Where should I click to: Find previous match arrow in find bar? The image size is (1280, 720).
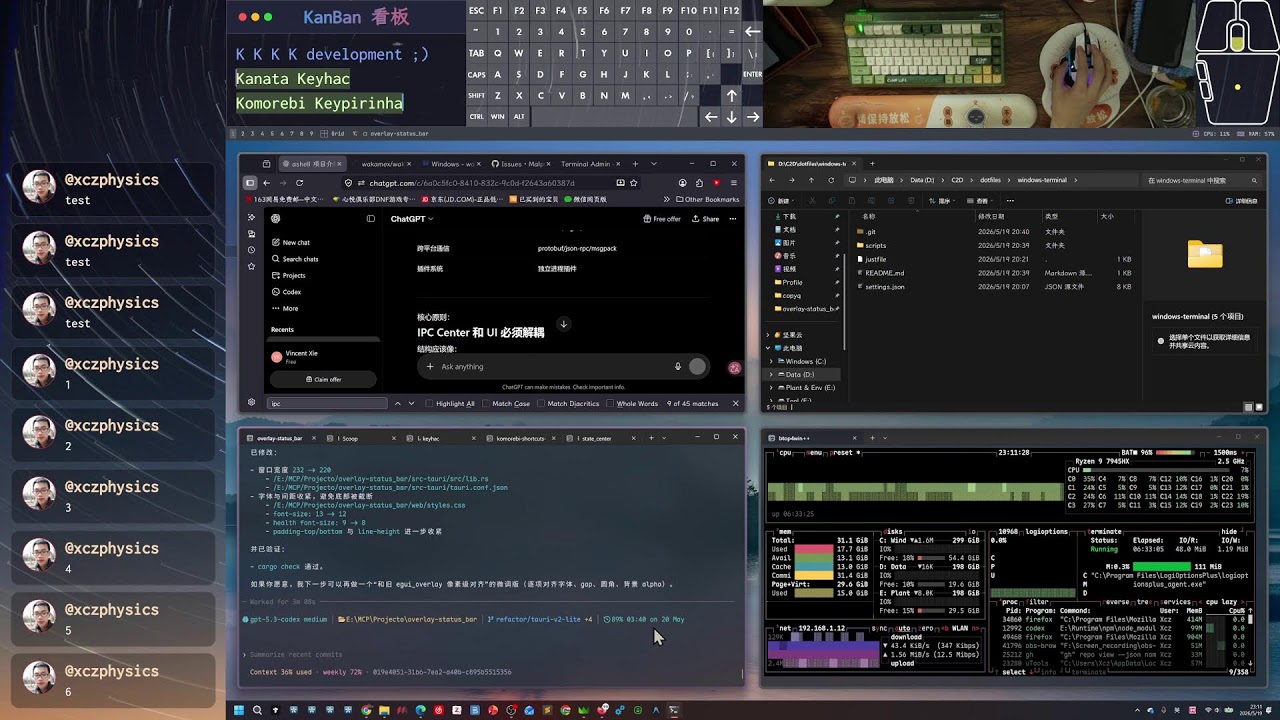[x=397, y=403]
